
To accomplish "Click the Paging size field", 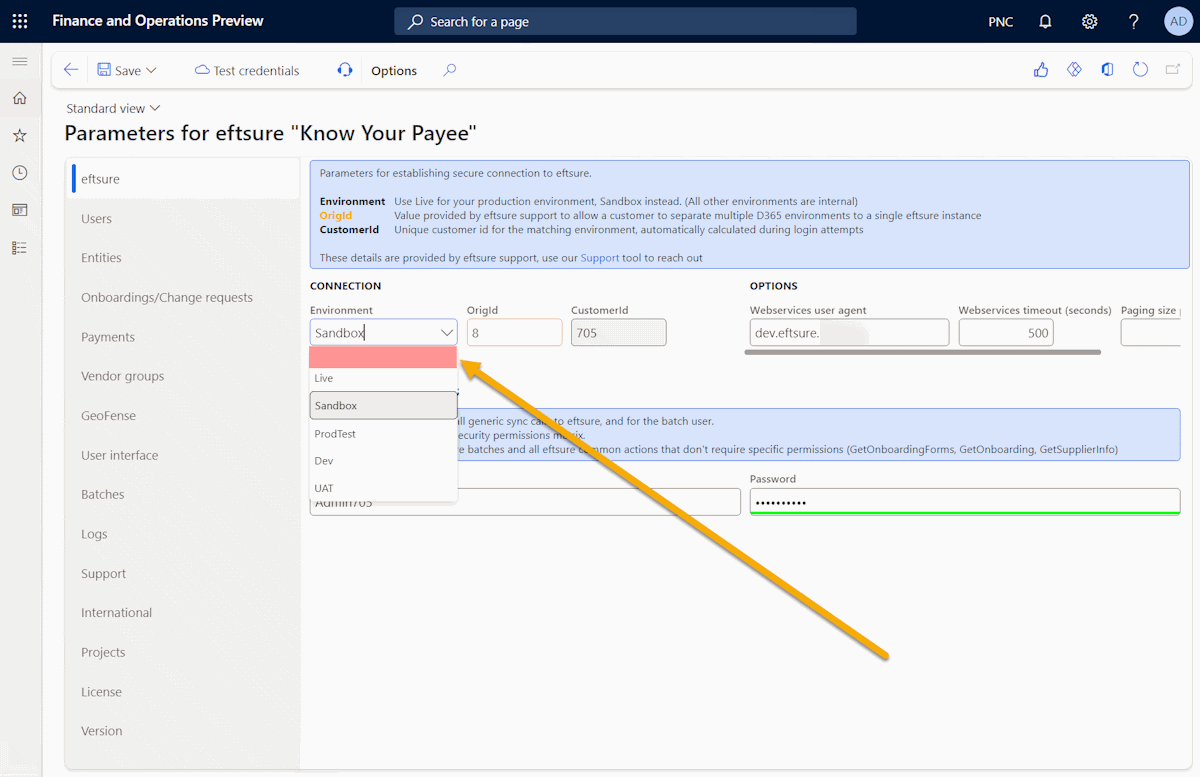I will 1151,332.
